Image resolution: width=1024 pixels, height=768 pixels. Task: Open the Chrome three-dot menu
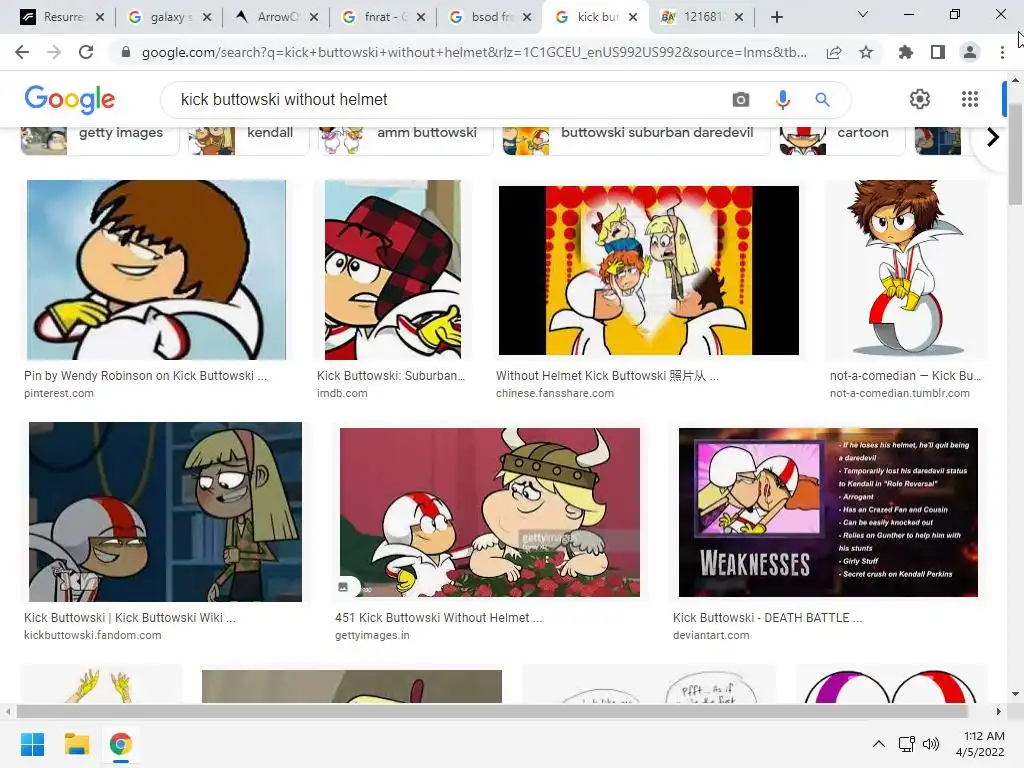(1002, 52)
